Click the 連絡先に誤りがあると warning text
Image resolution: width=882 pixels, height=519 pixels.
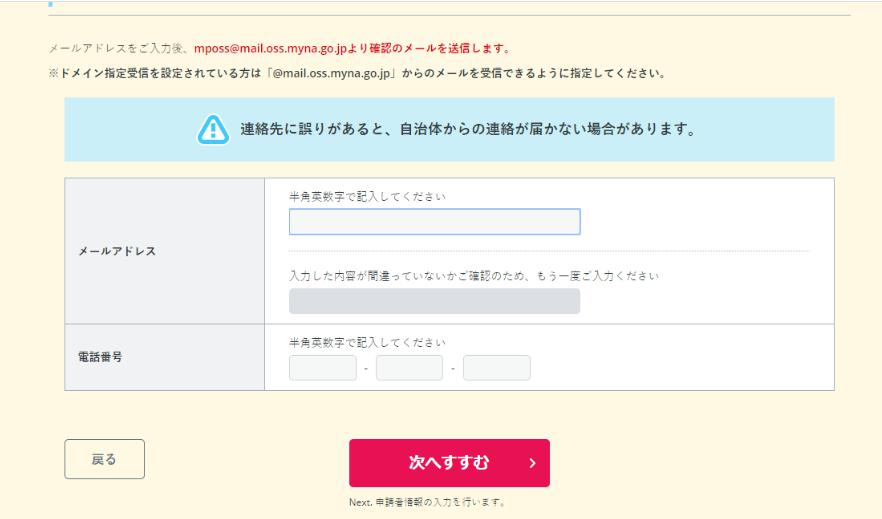coord(468,130)
